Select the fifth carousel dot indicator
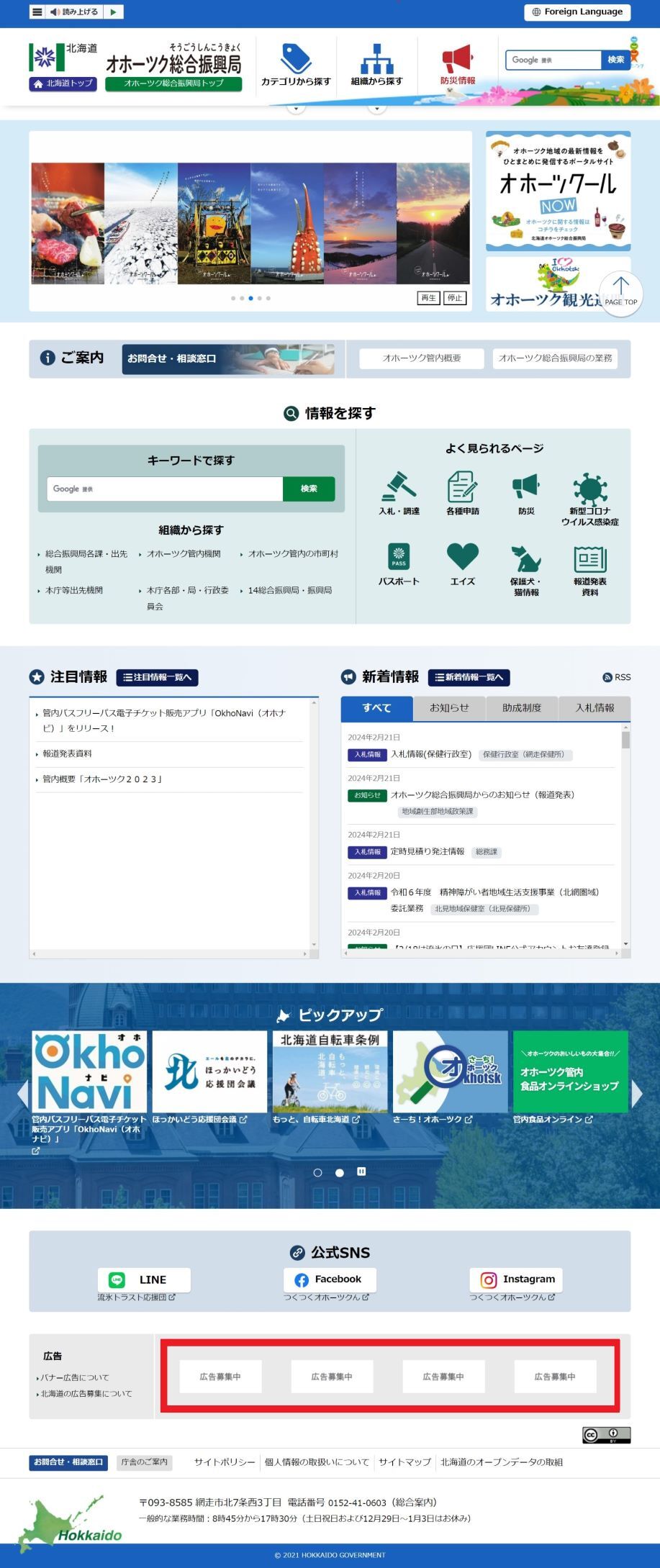This screenshot has width=660, height=1568. (268, 298)
